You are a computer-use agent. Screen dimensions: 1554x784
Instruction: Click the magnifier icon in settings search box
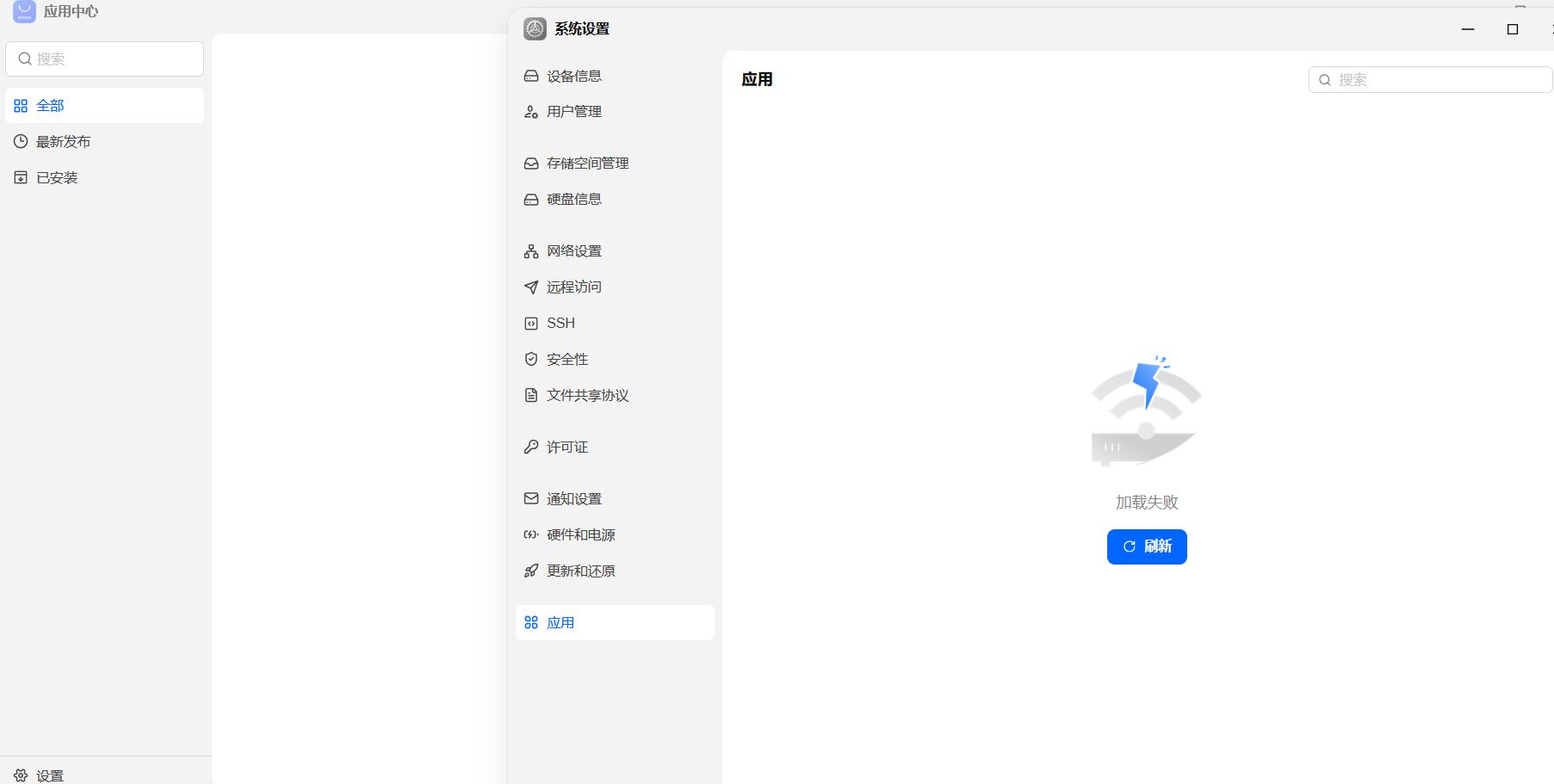click(x=1325, y=80)
